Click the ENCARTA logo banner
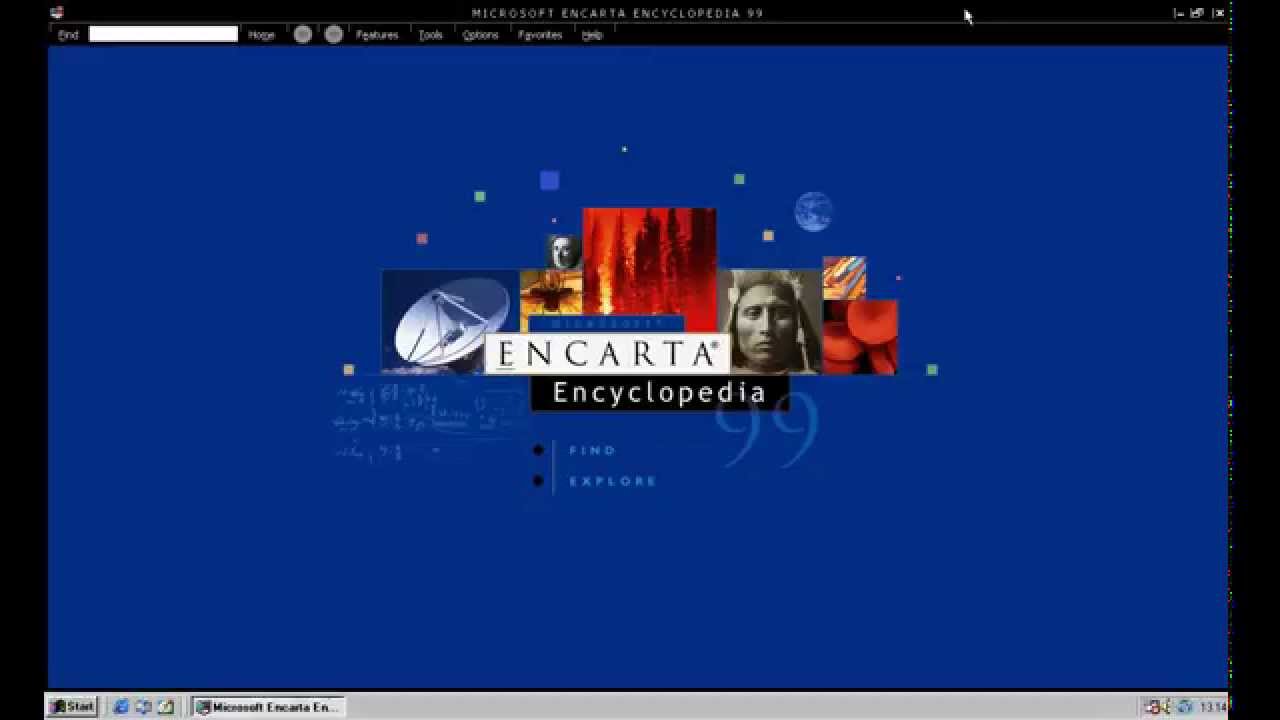1280x720 pixels. (x=608, y=354)
